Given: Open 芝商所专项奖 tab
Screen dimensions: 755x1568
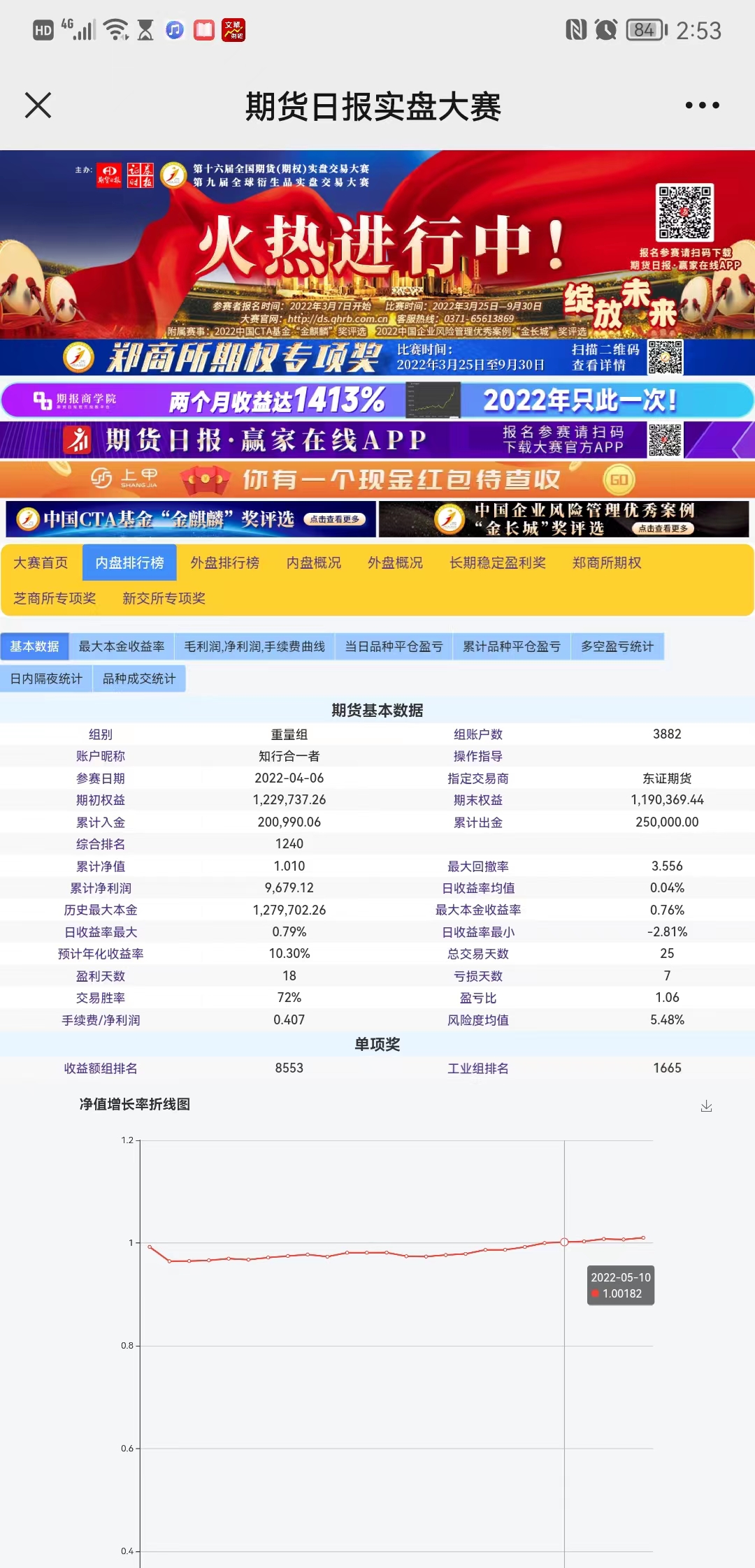Looking at the screenshot, I should (54, 598).
